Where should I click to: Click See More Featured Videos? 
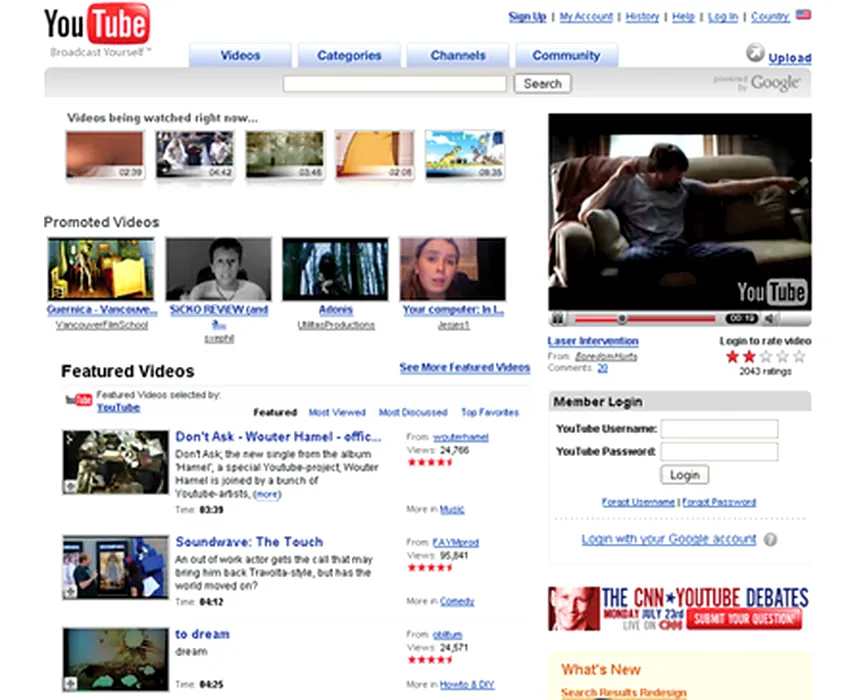click(x=465, y=367)
